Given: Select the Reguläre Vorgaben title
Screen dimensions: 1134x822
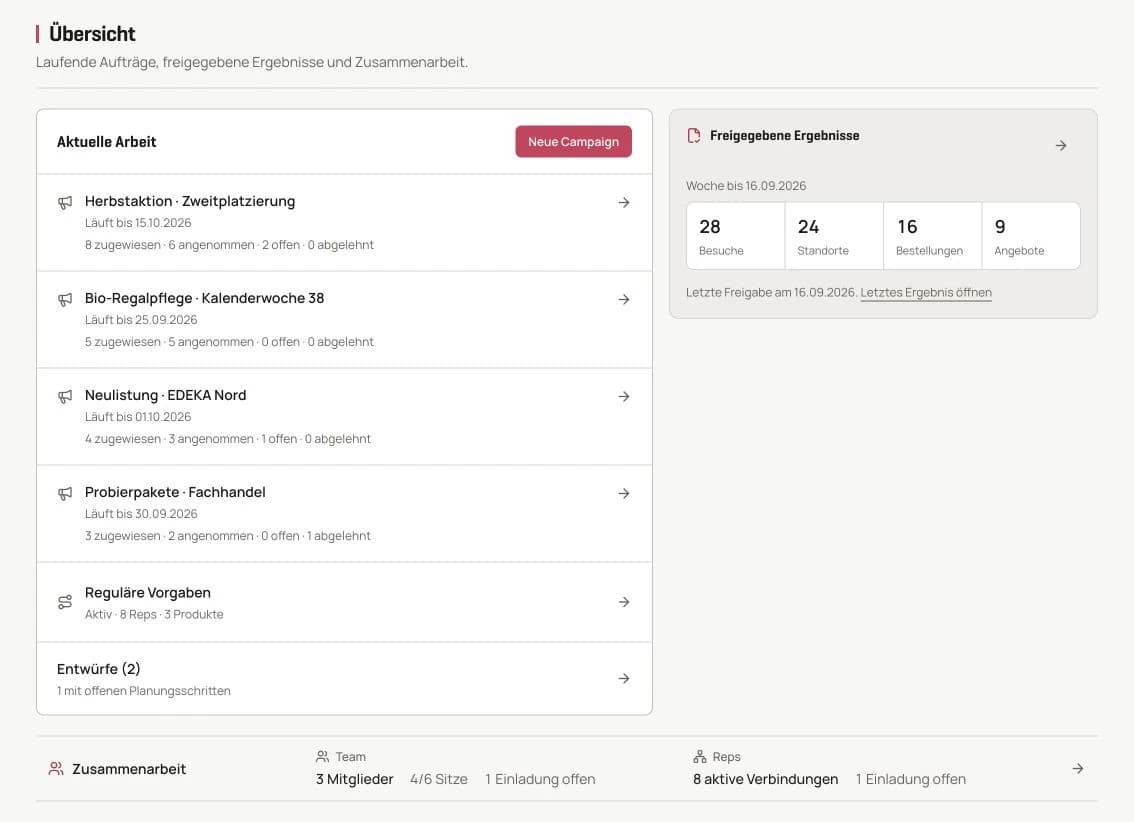Looking at the screenshot, I should (148, 592).
